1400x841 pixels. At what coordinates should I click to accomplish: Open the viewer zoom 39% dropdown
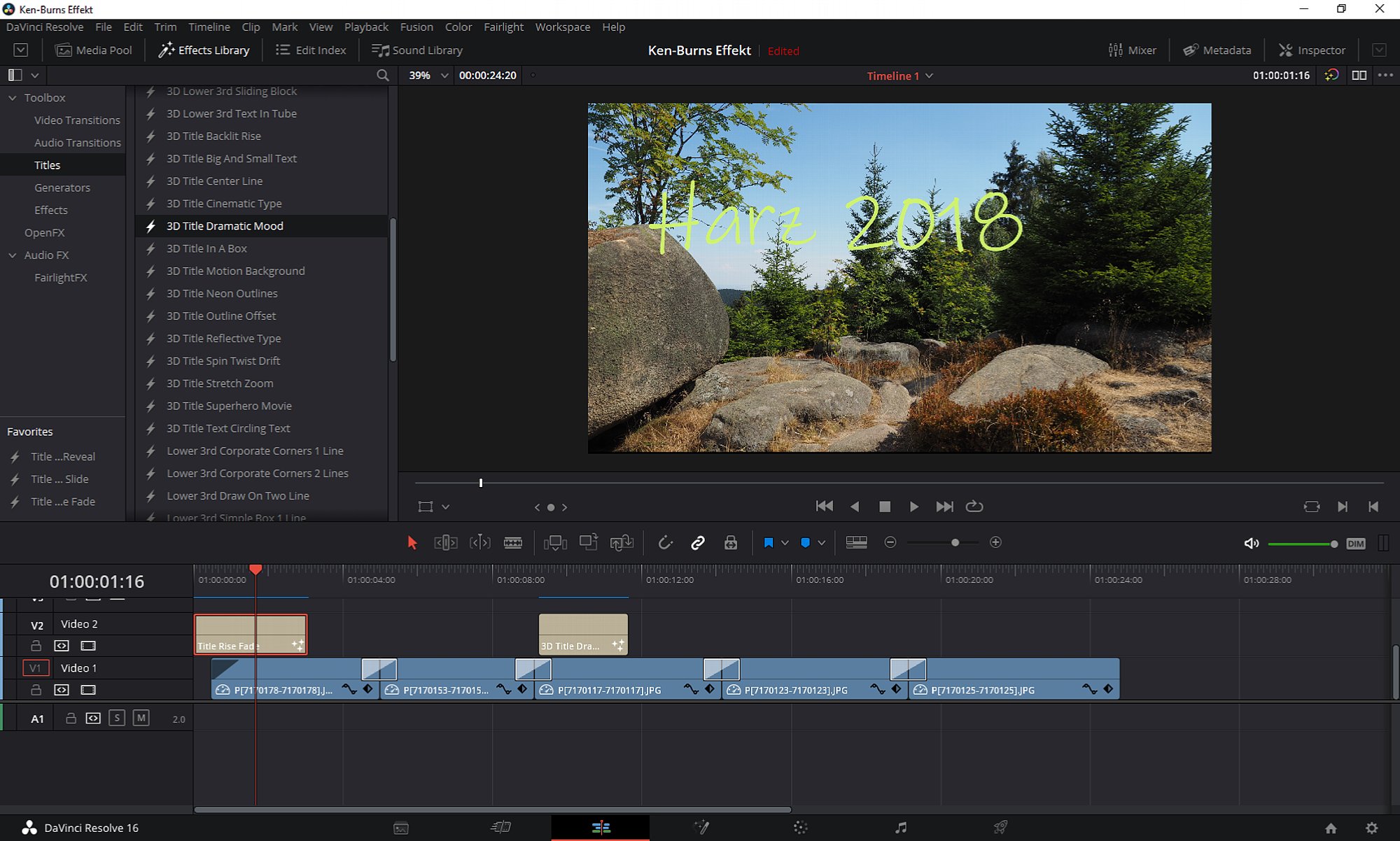pyautogui.click(x=444, y=76)
